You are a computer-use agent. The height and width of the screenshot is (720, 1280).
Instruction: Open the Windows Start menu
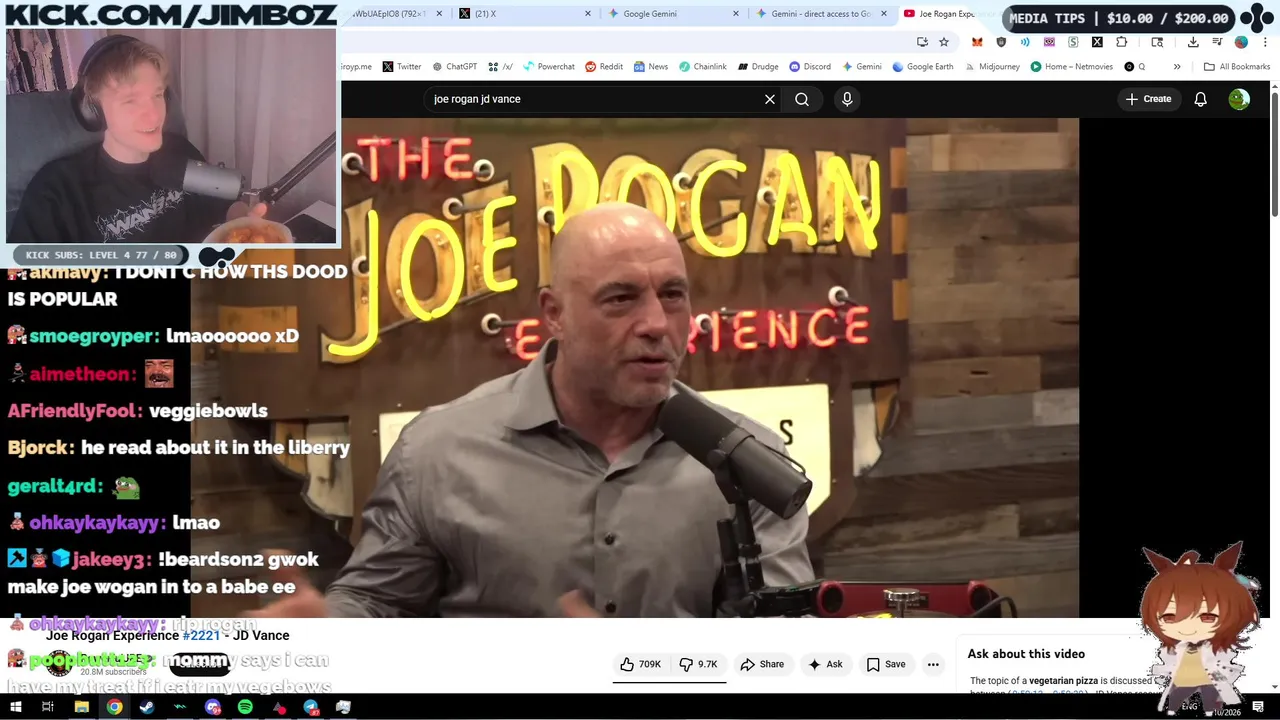pos(15,707)
